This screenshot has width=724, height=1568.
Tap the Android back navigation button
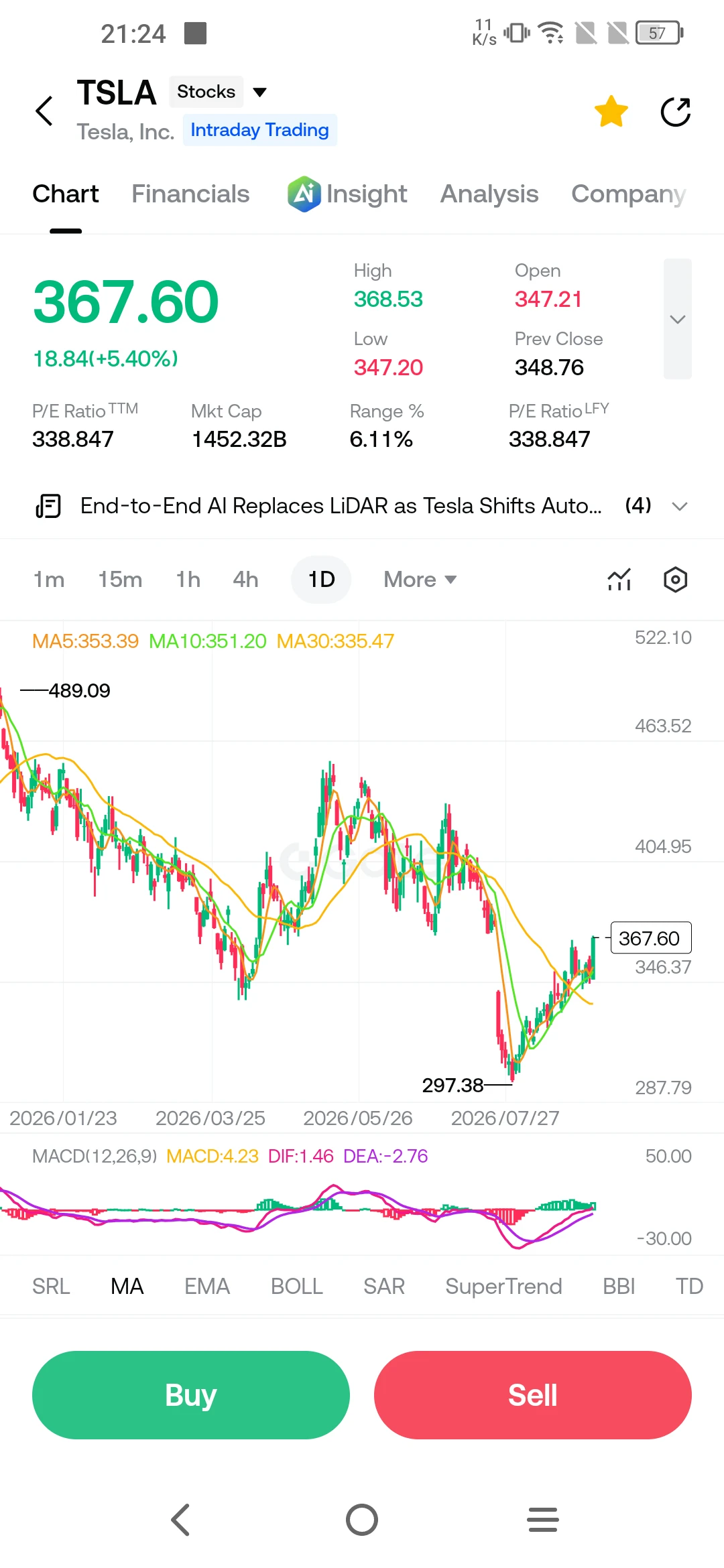coord(181,1520)
